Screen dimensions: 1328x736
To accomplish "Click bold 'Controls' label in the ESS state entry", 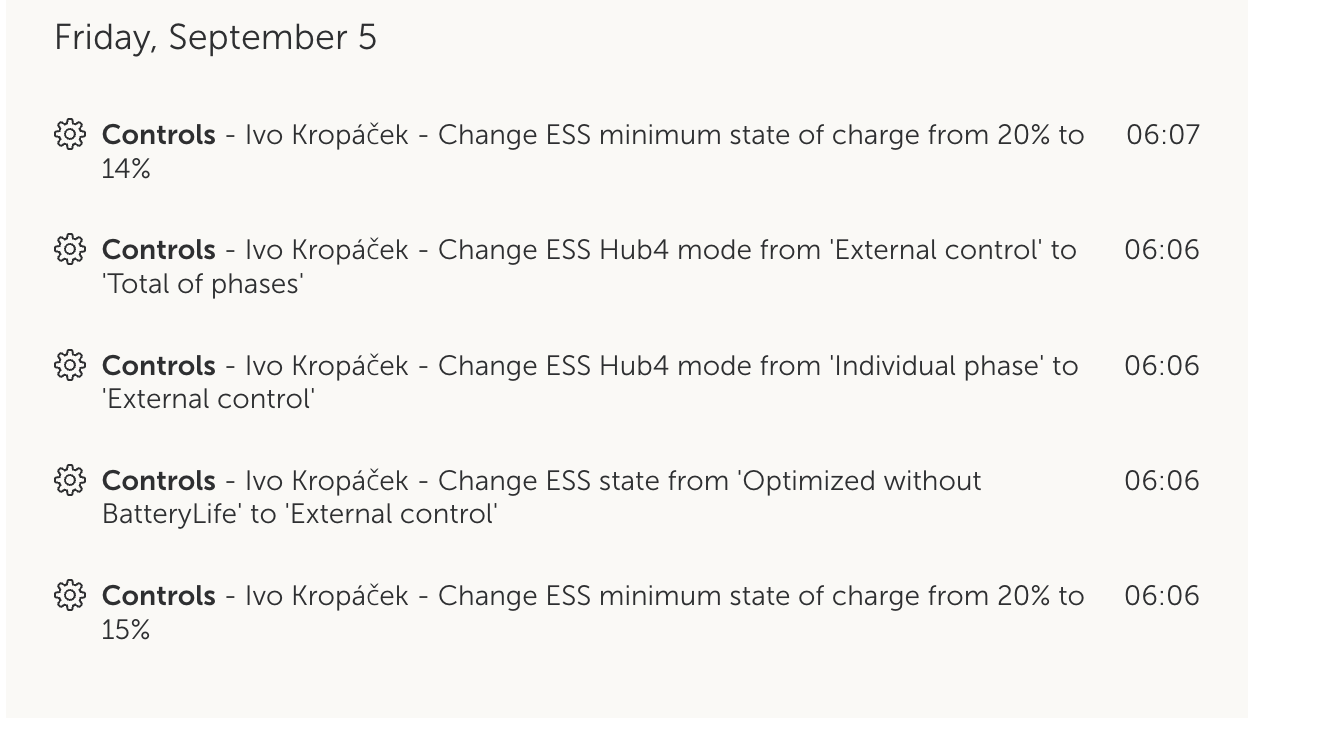I will (x=159, y=480).
